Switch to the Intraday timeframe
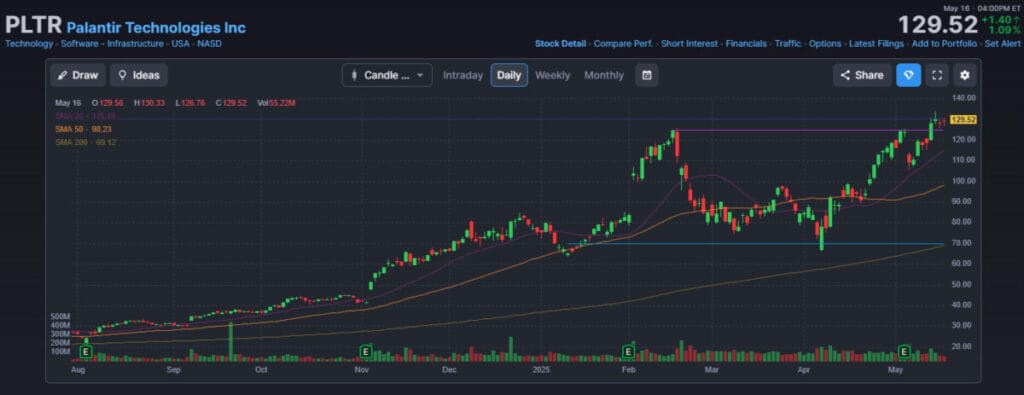Image resolution: width=1024 pixels, height=395 pixels. [x=462, y=75]
